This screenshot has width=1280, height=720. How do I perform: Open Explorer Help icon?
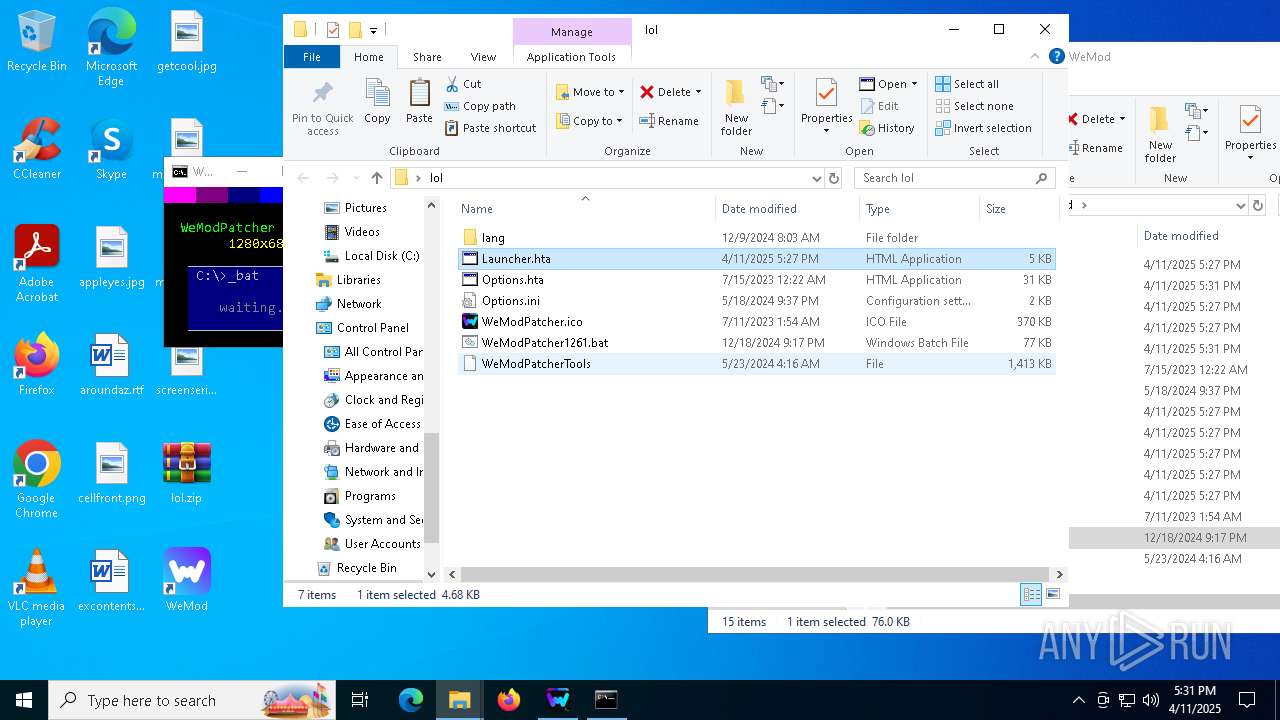1056,57
